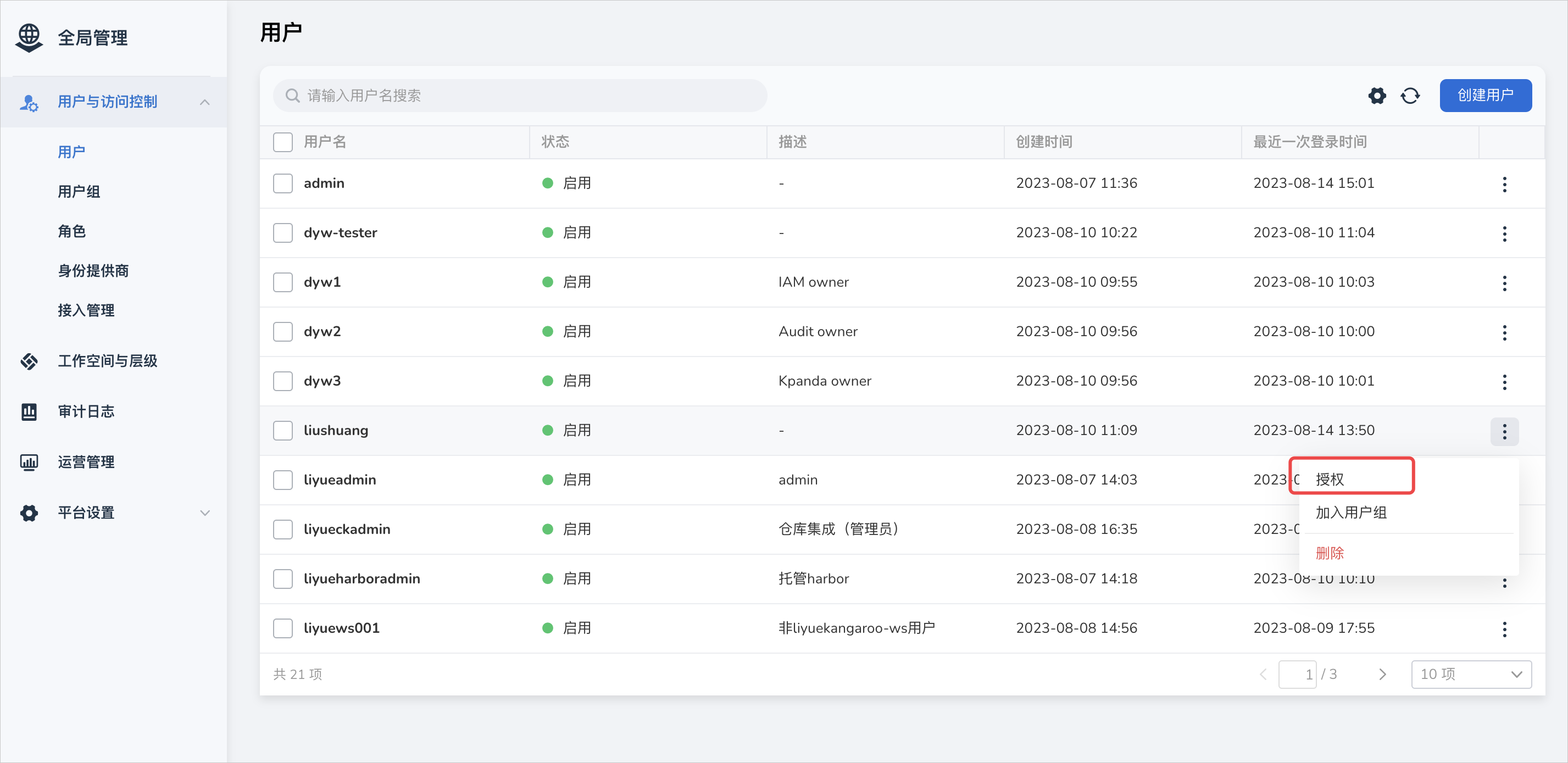Check the liyueharboradmin user row

(282, 578)
